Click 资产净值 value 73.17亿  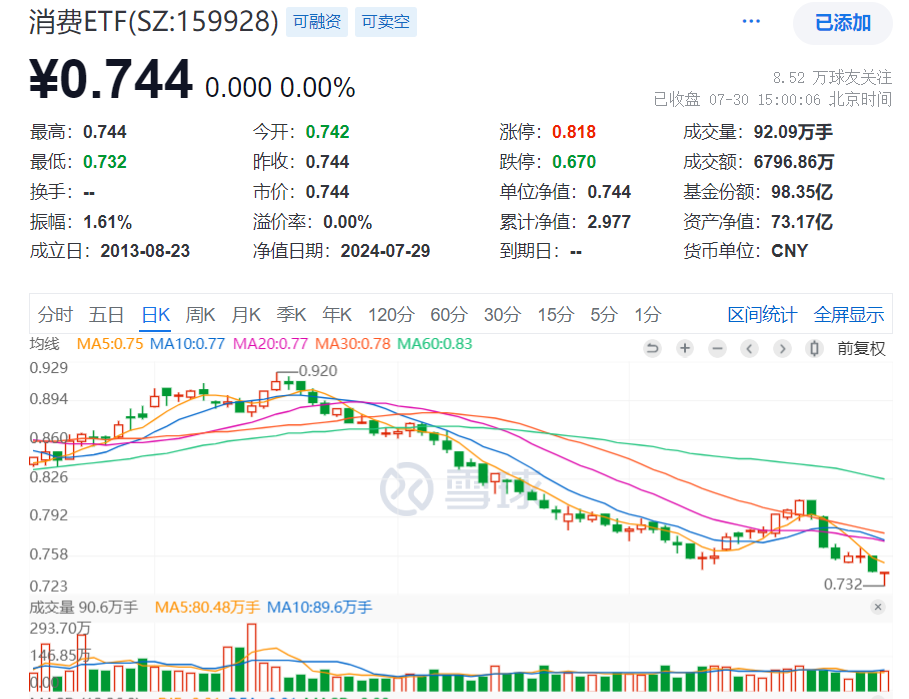[802, 221]
